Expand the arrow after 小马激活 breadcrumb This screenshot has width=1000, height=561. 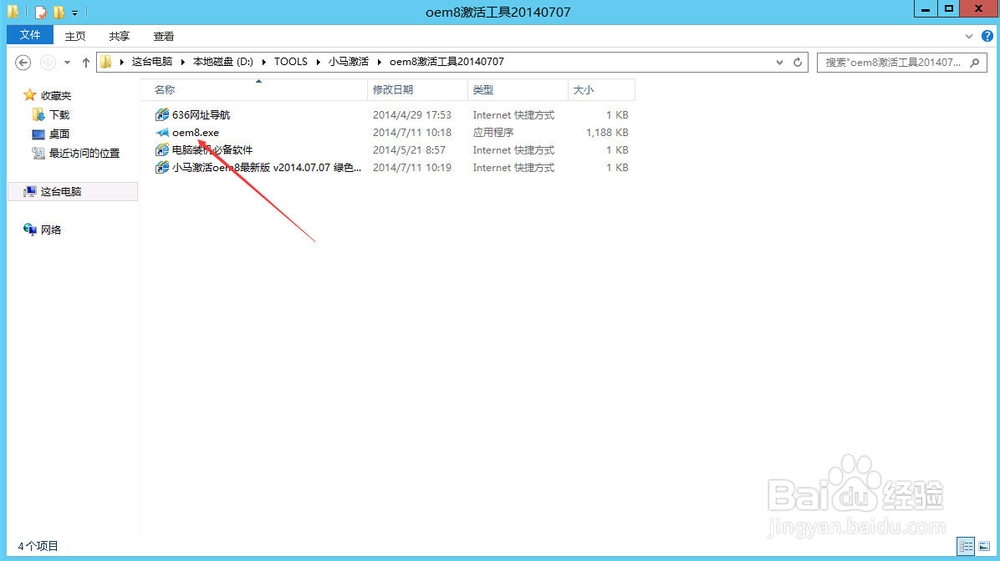click(379, 62)
